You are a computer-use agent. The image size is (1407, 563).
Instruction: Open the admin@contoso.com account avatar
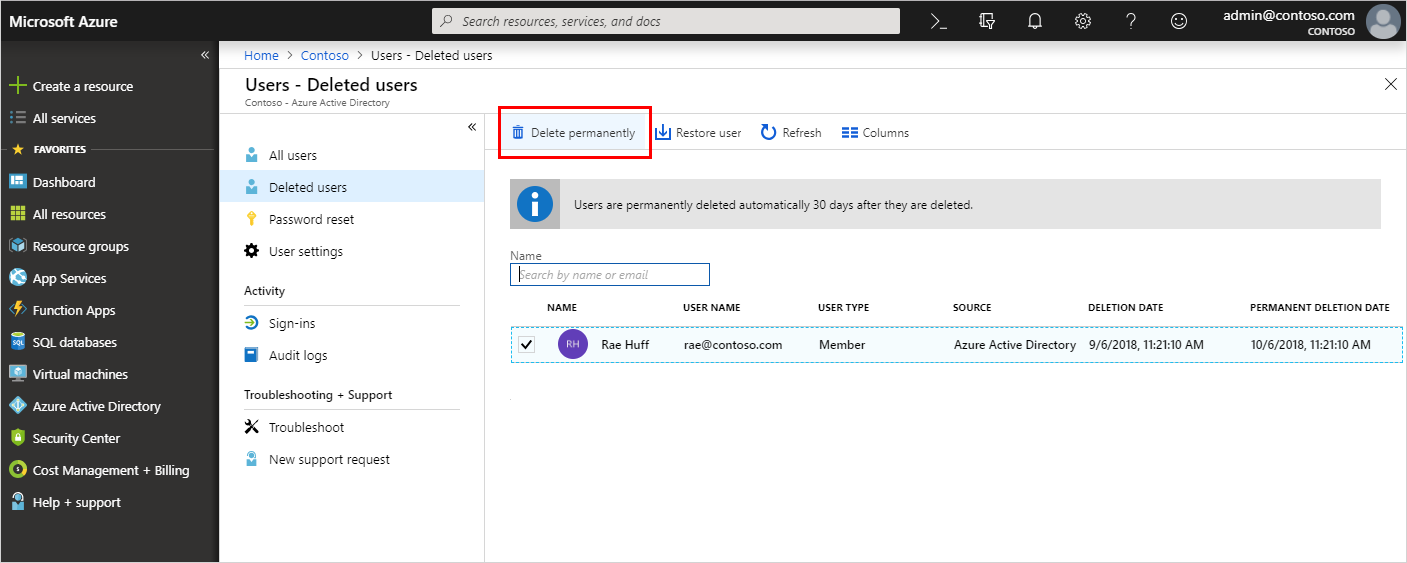tap(1383, 21)
